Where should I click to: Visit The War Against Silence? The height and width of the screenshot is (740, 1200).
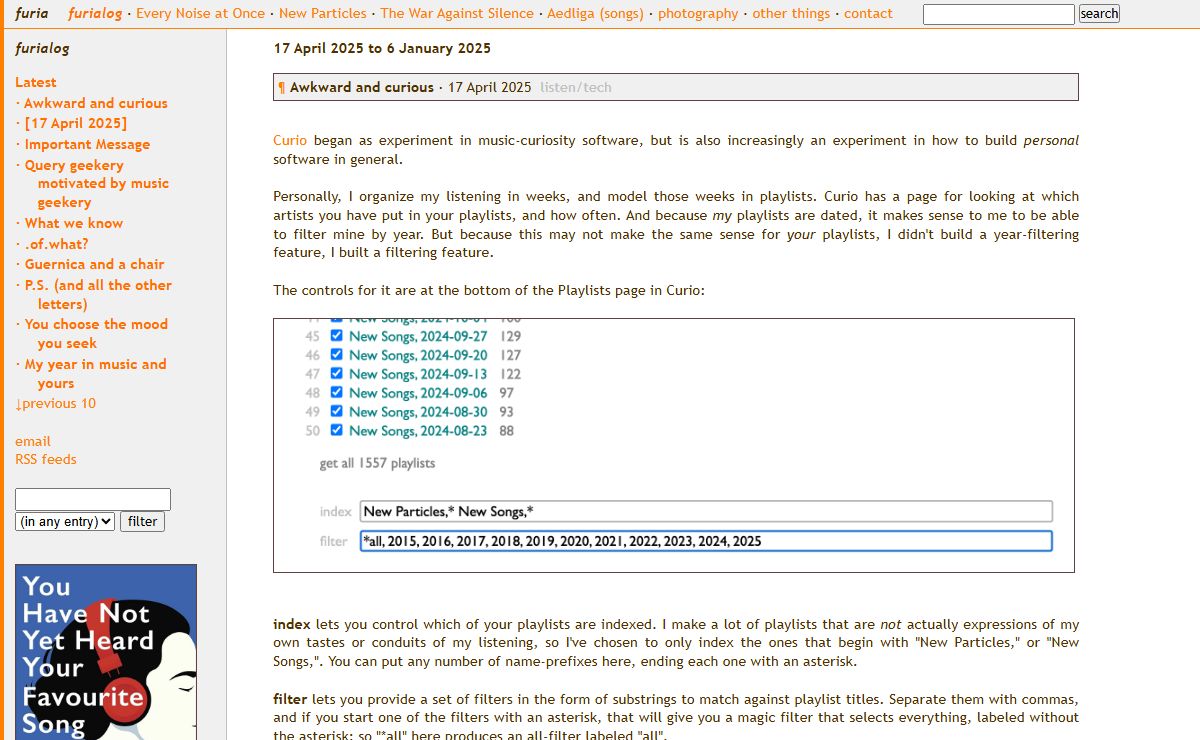(x=457, y=14)
